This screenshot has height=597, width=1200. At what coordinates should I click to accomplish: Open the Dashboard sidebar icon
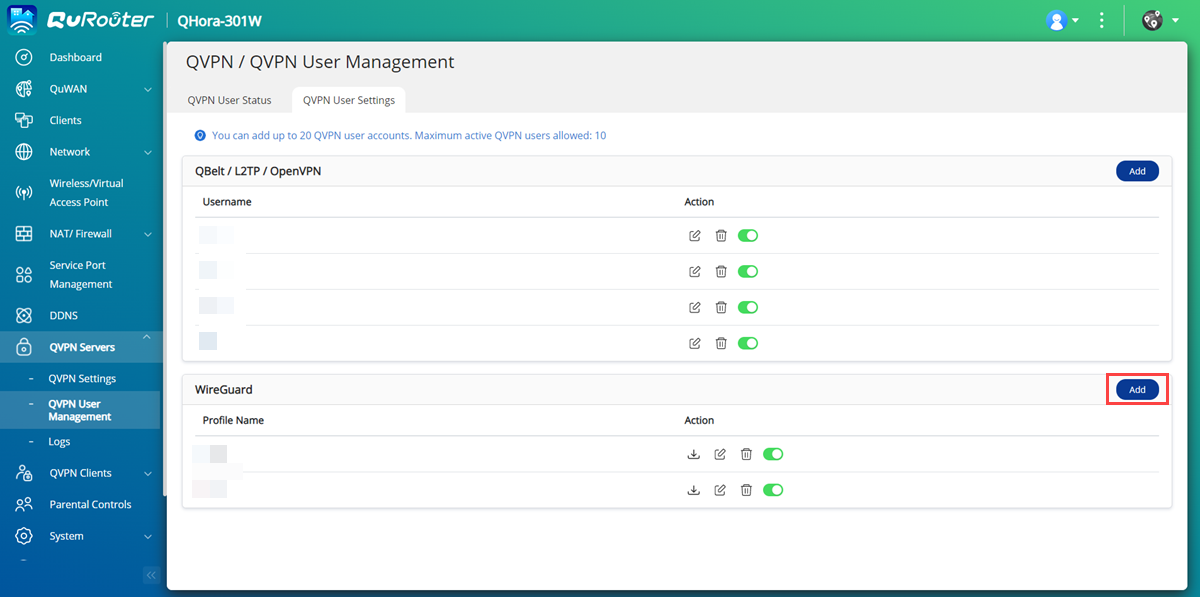[x=25, y=58]
